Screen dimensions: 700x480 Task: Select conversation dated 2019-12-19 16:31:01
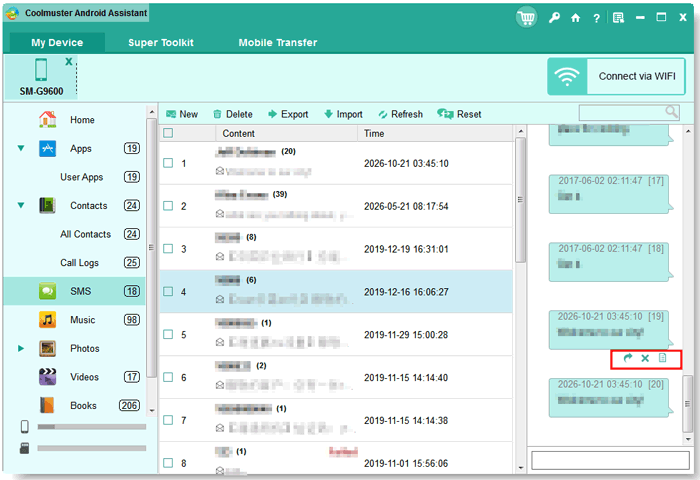click(336, 249)
